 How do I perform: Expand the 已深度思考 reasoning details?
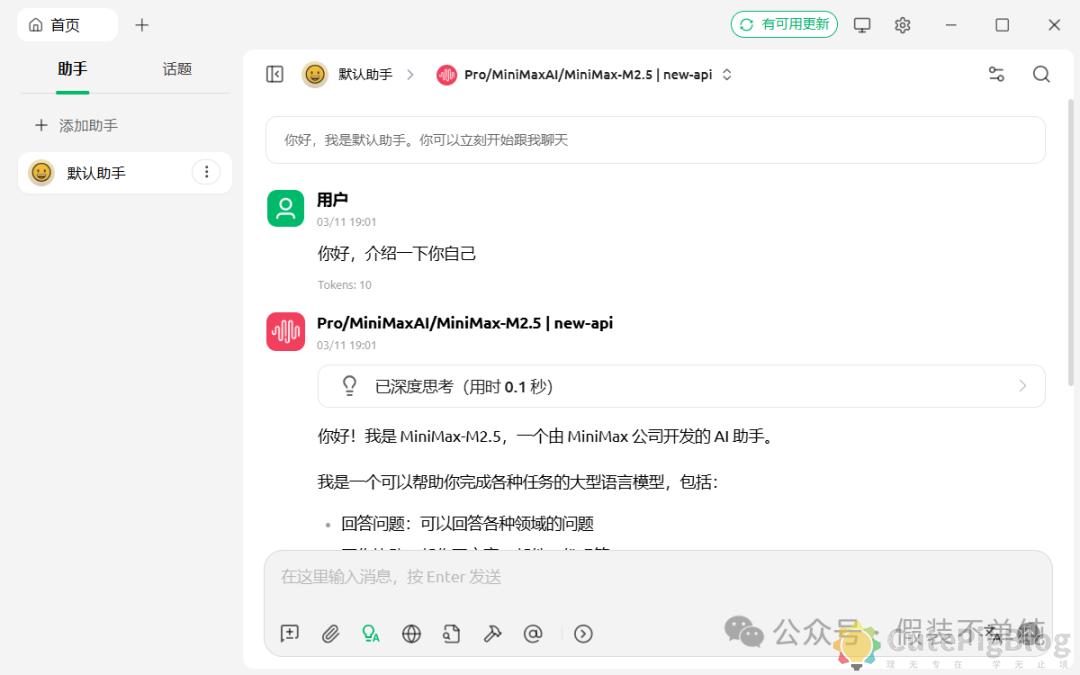pyautogui.click(x=1021, y=386)
